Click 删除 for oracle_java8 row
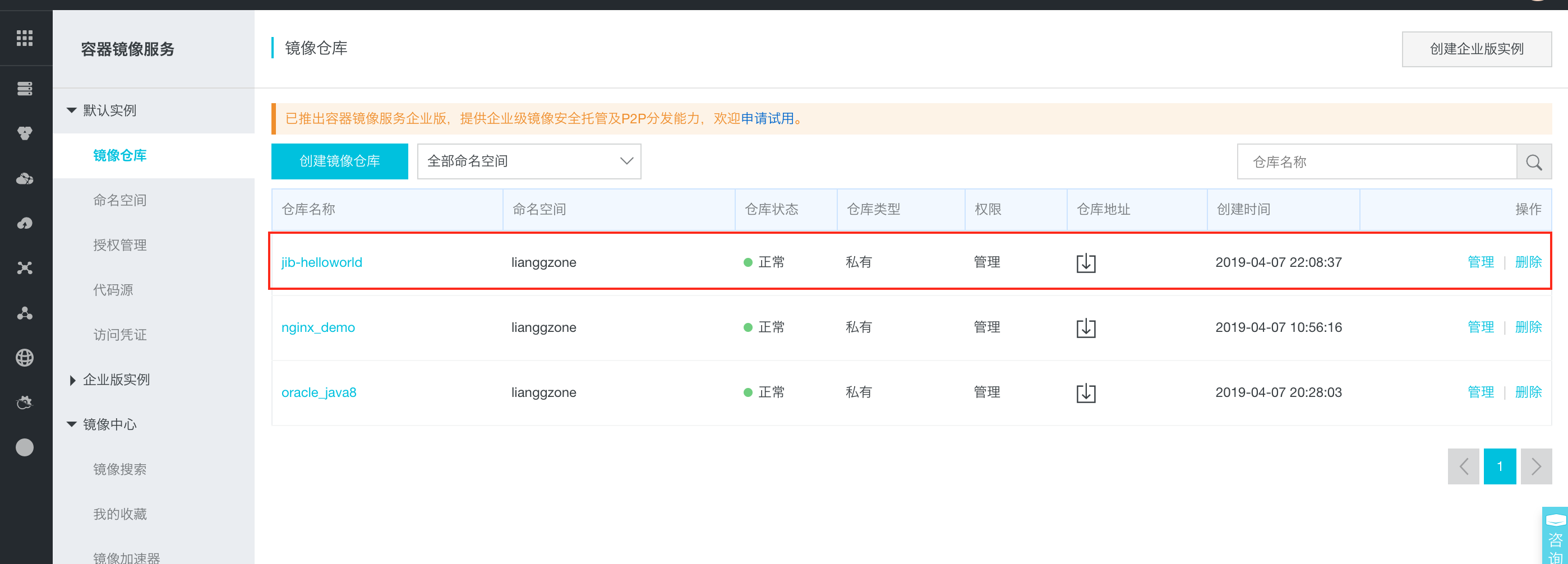 click(1528, 392)
